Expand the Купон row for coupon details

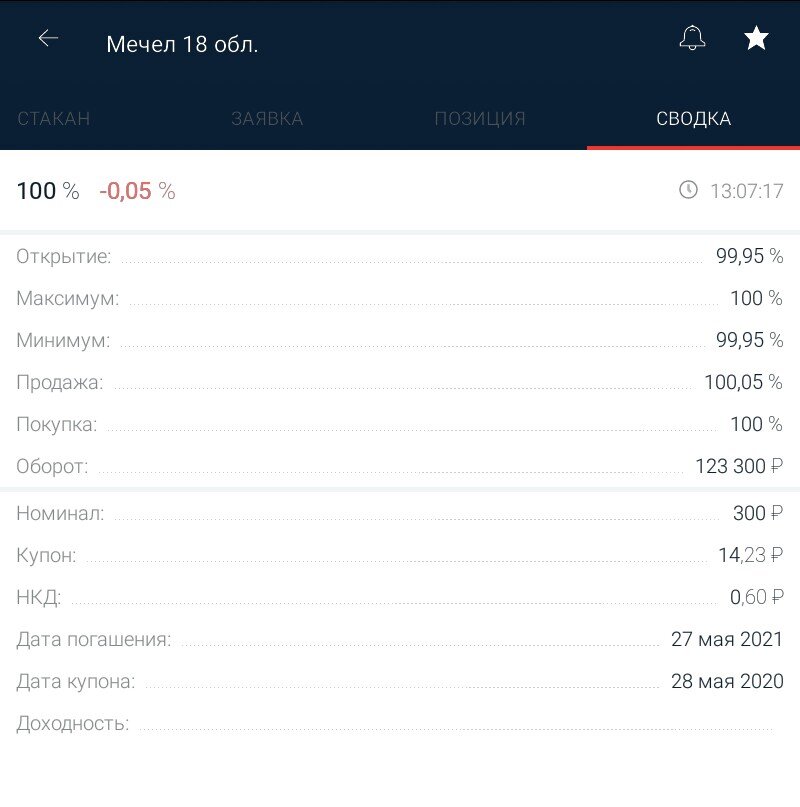[400, 556]
